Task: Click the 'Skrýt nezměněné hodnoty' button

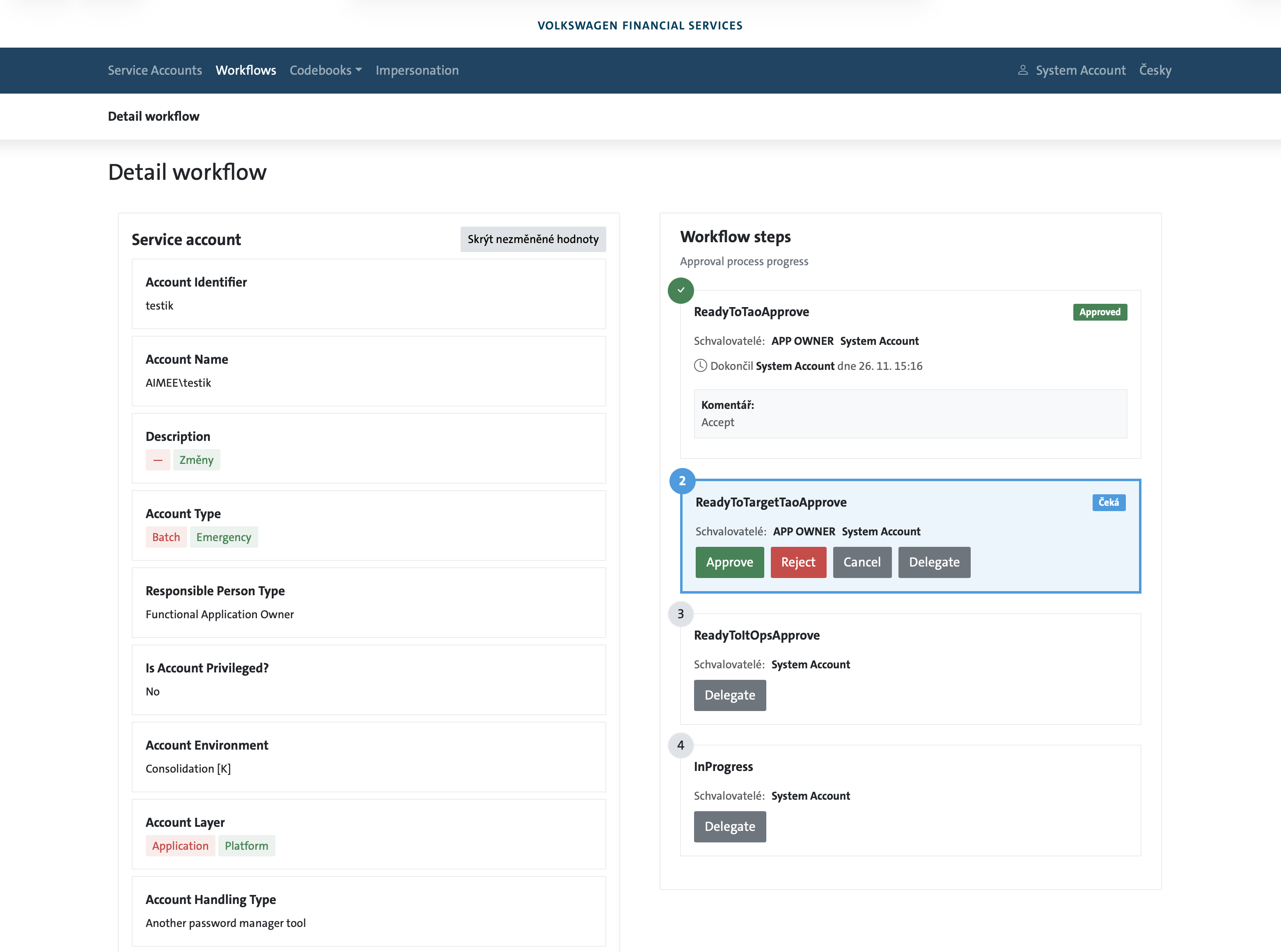Action: (532, 239)
